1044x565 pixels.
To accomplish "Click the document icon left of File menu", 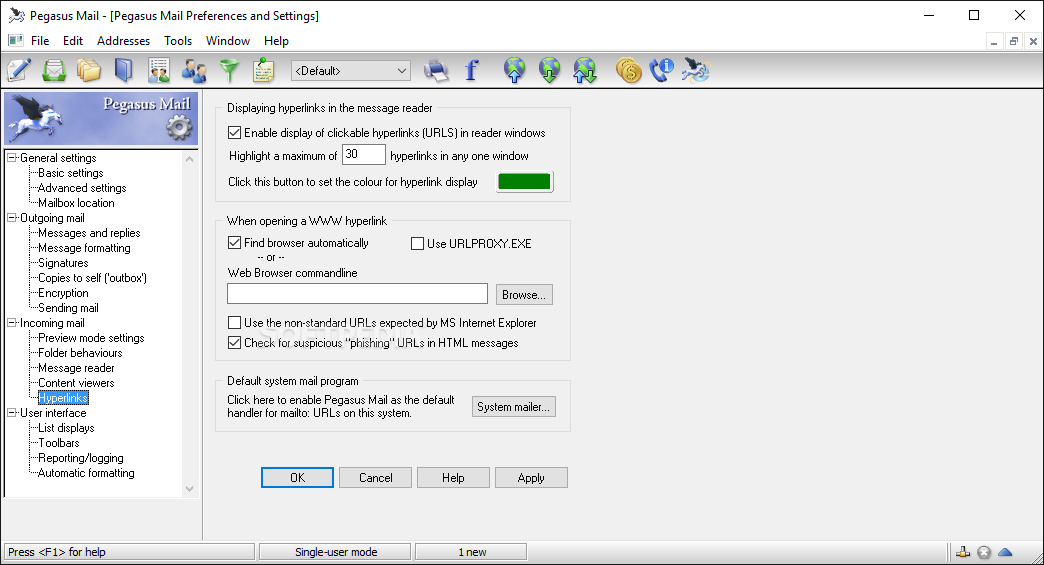I will (15, 41).
